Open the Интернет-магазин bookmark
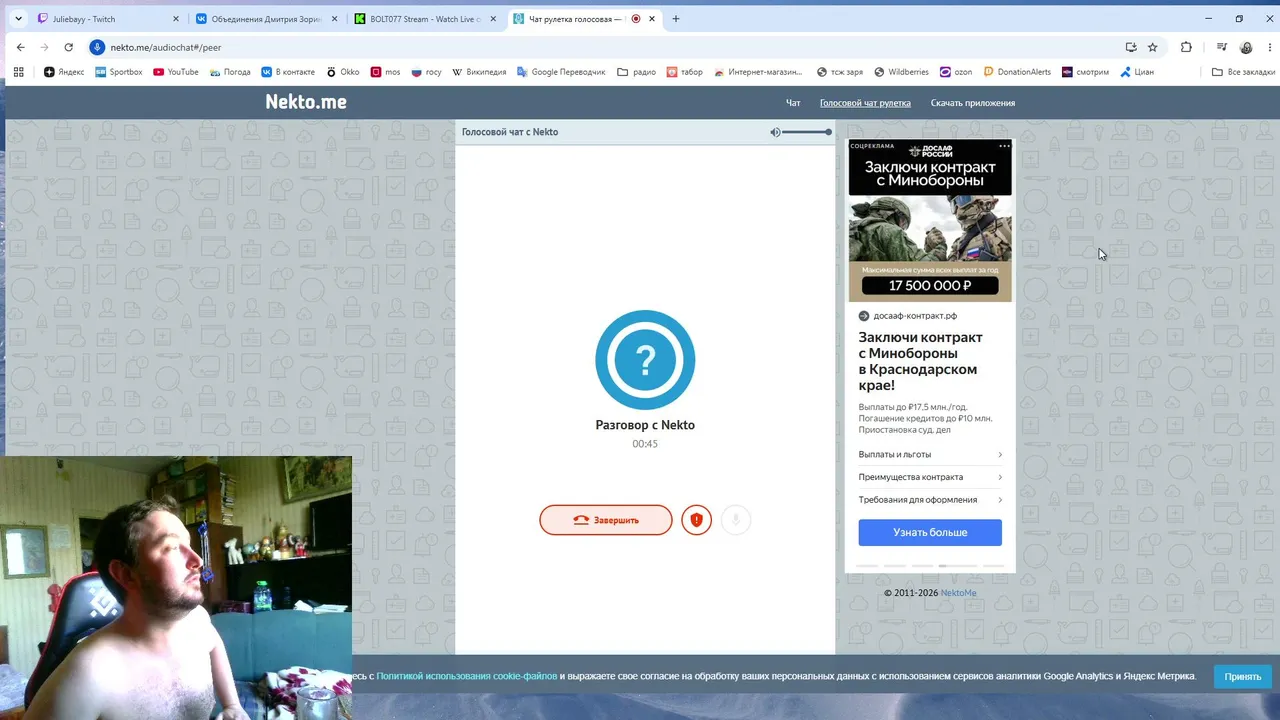The image size is (1280, 720). click(758, 72)
